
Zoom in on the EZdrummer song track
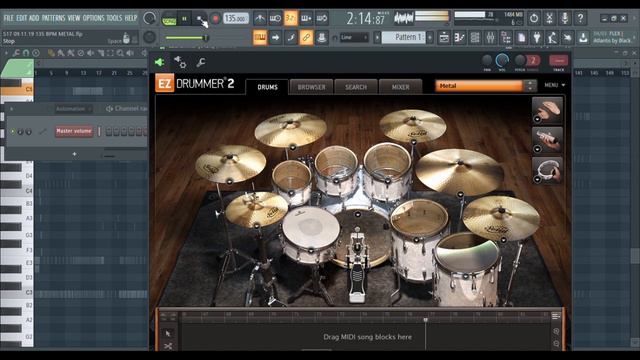(556, 332)
